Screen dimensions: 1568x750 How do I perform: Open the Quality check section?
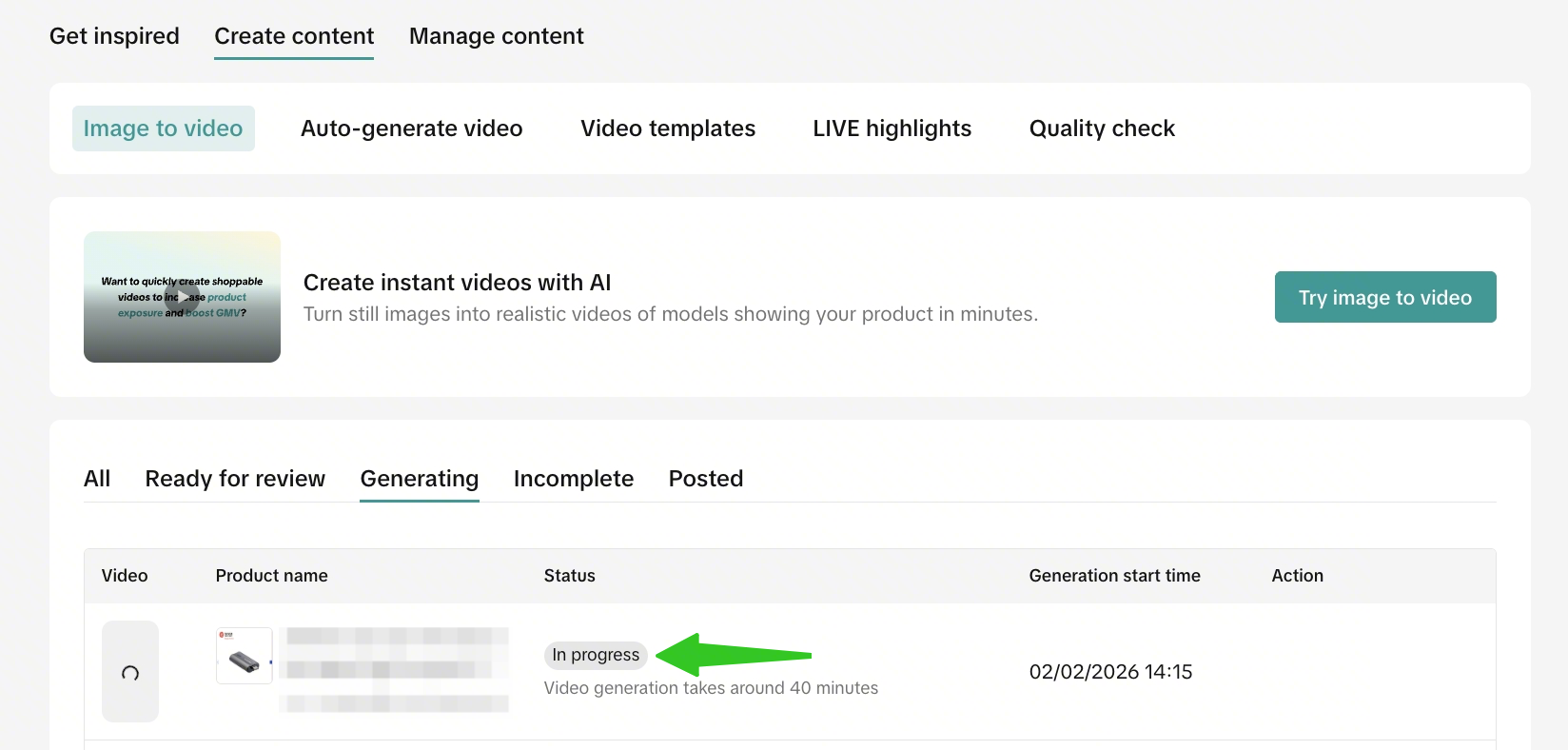1102,128
